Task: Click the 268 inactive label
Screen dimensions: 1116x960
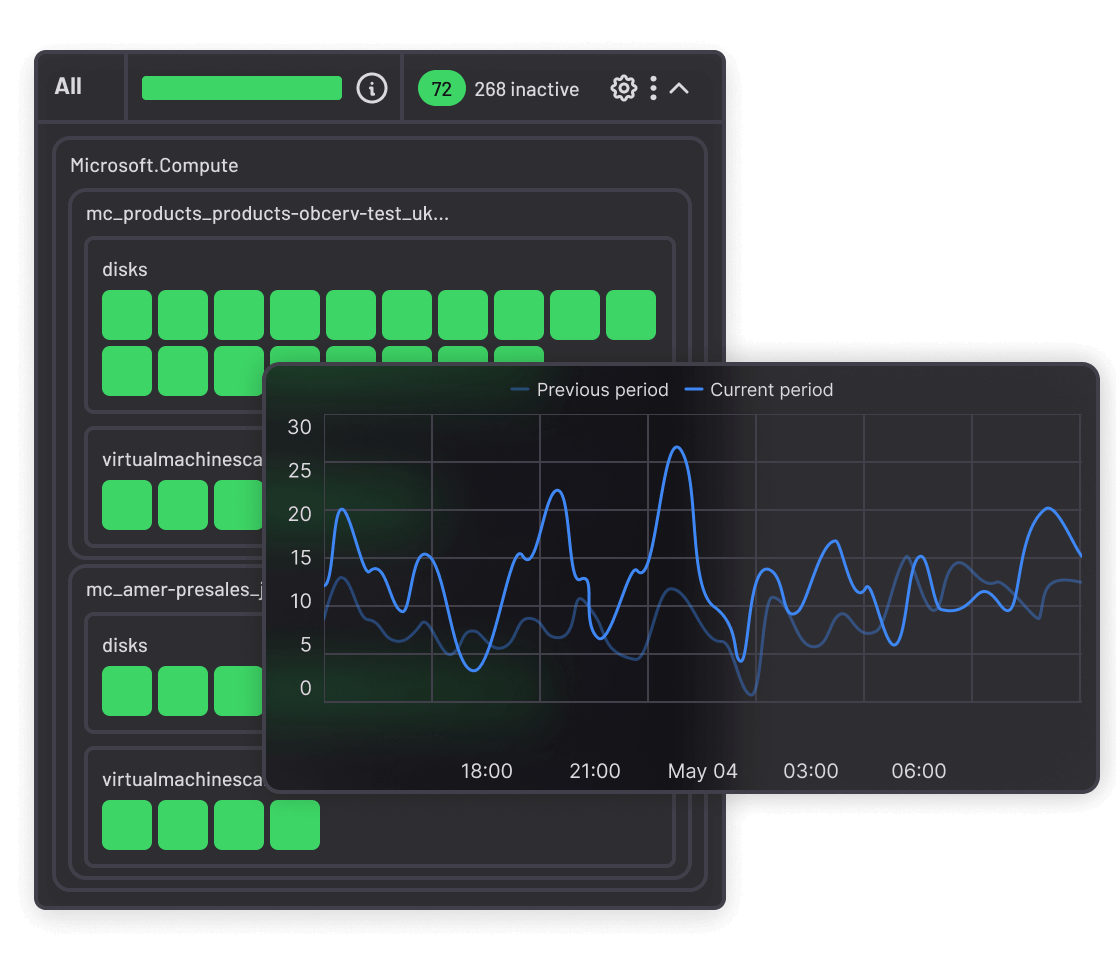Action: (x=526, y=89)
